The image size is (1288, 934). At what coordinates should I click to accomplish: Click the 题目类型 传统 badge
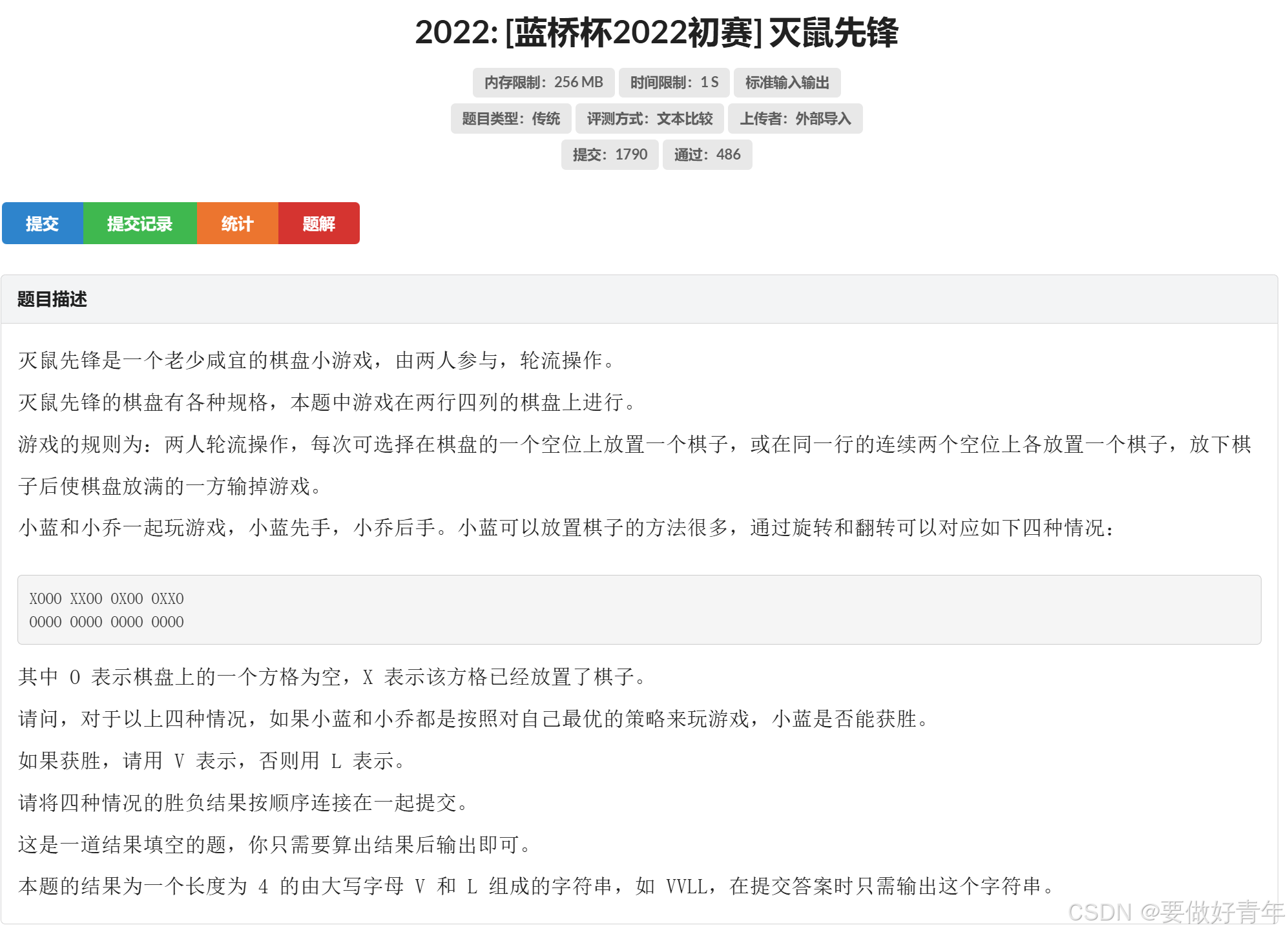click(510, 119)
